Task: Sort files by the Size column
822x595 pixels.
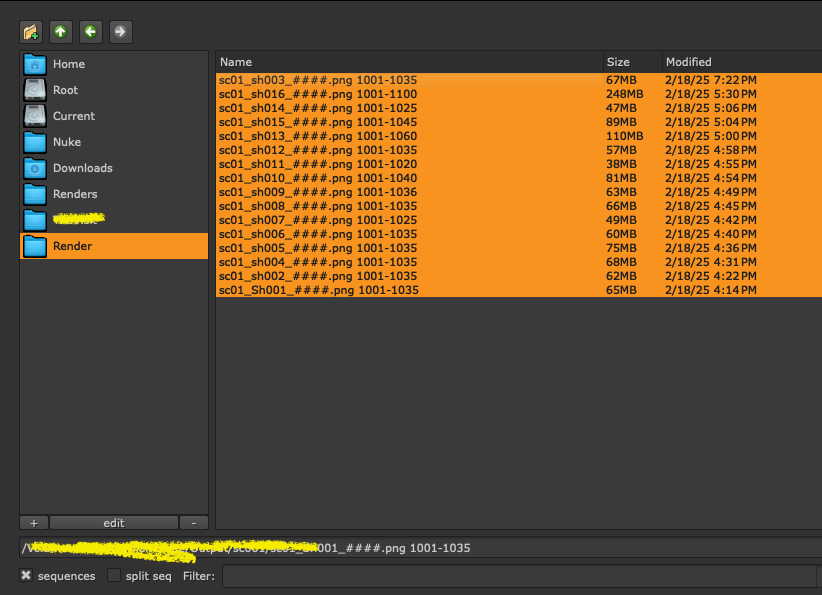Action: tap(617, 61)
